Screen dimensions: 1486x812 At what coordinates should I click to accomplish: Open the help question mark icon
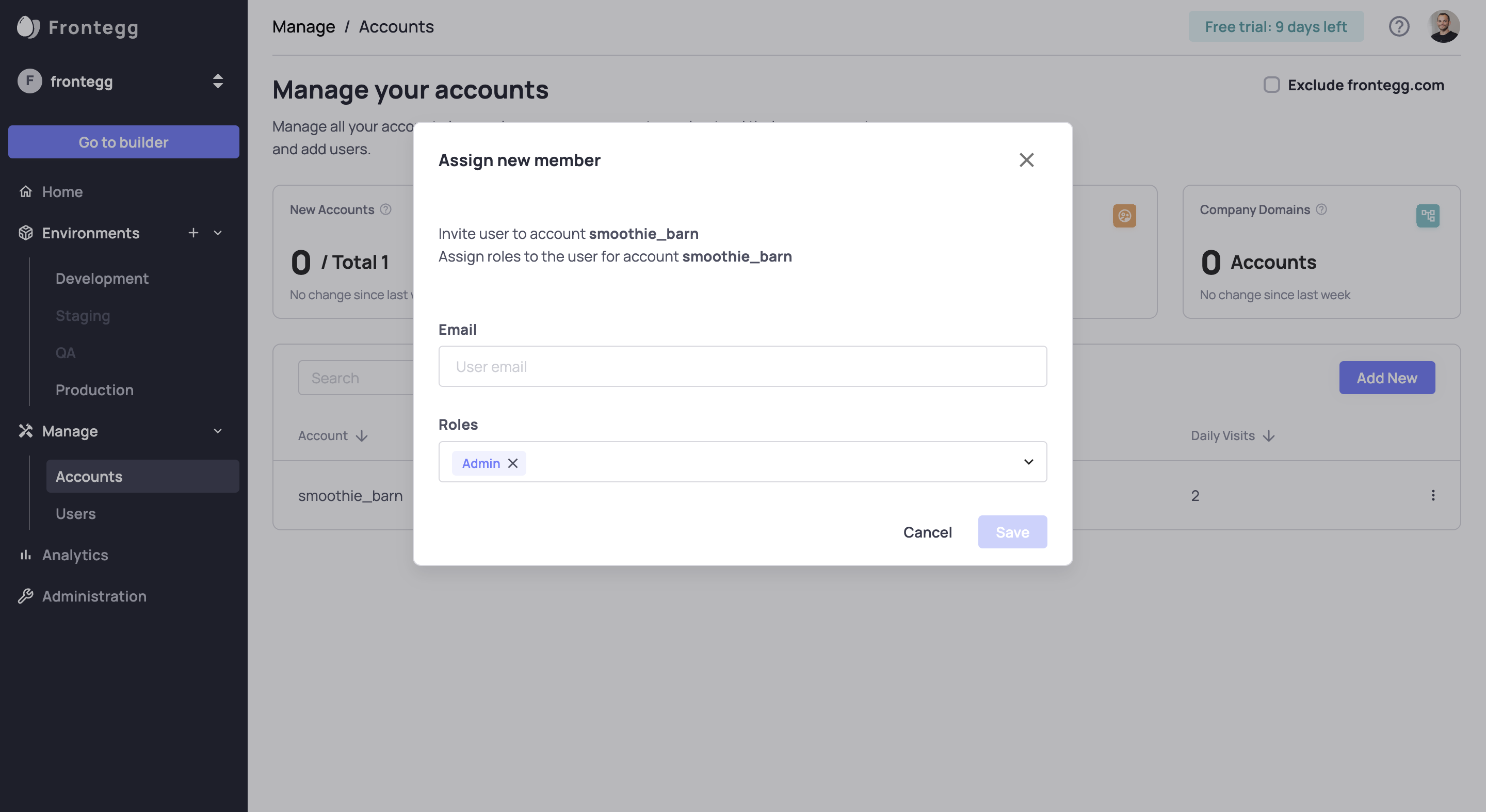tap(1398, 26)
